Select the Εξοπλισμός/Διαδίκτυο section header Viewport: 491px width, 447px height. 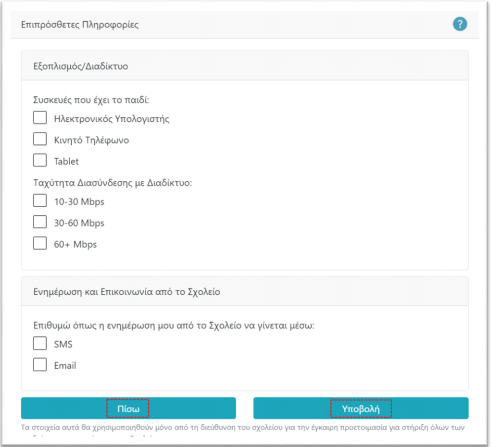coord(81,66)
